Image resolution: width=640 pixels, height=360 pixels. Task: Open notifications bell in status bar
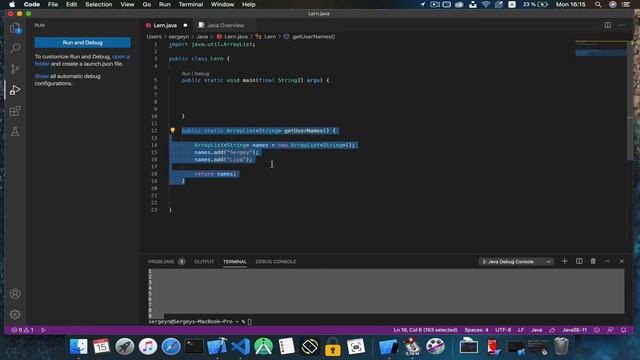pyautogui.click(x=624, y=330)
